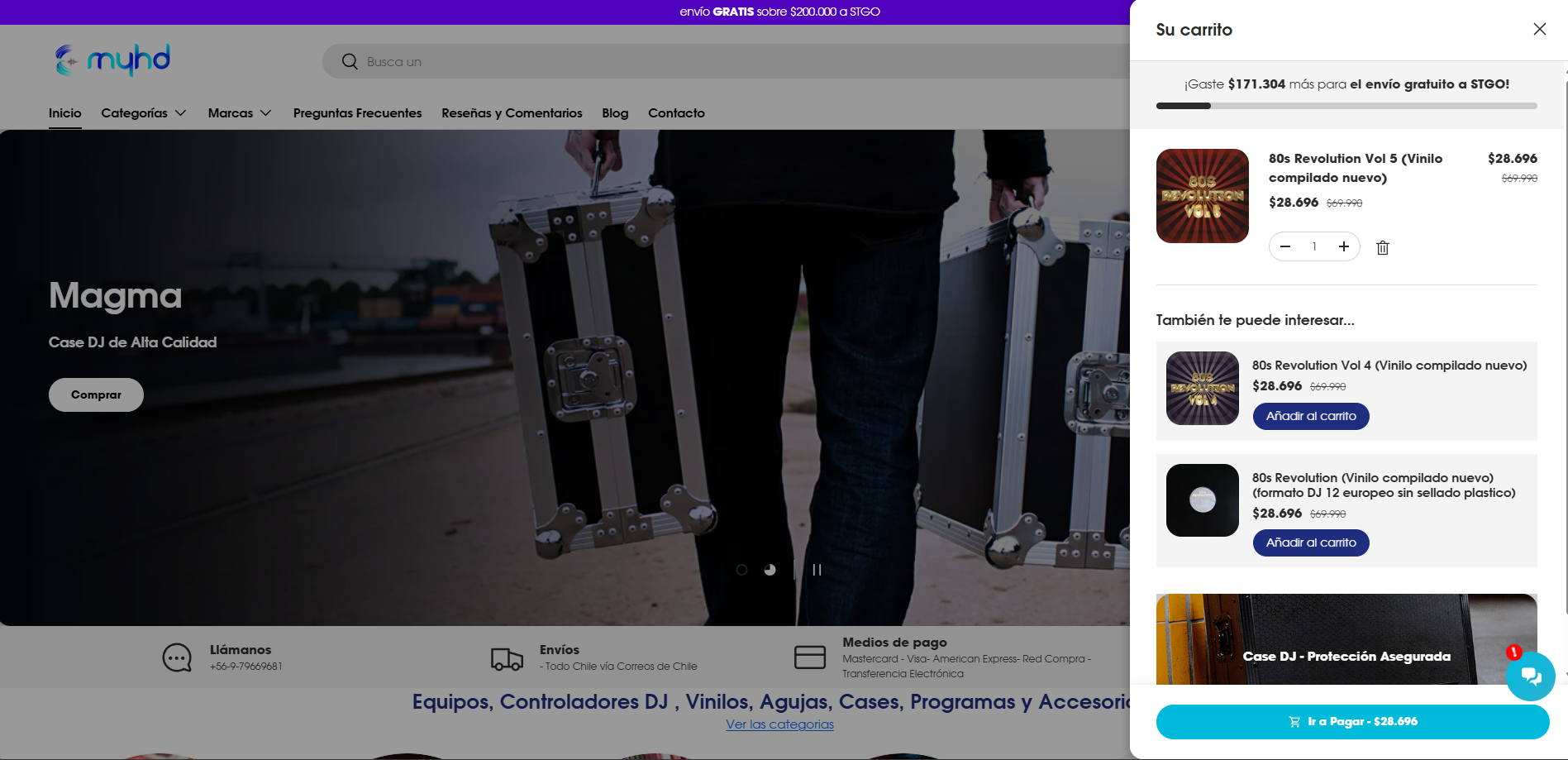
Task: Select the second carousel slide dot
Action: click(x=770, y=570)
